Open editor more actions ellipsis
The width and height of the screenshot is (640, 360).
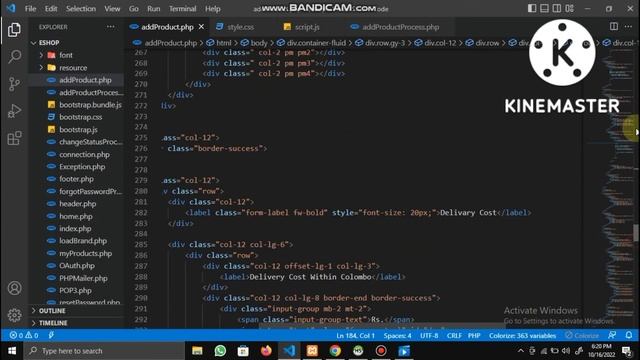pos(628,27)
